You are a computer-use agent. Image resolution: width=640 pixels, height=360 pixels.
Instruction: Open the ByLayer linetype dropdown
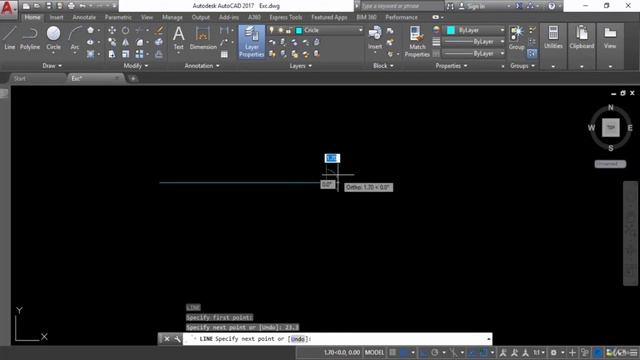point(474,53)
